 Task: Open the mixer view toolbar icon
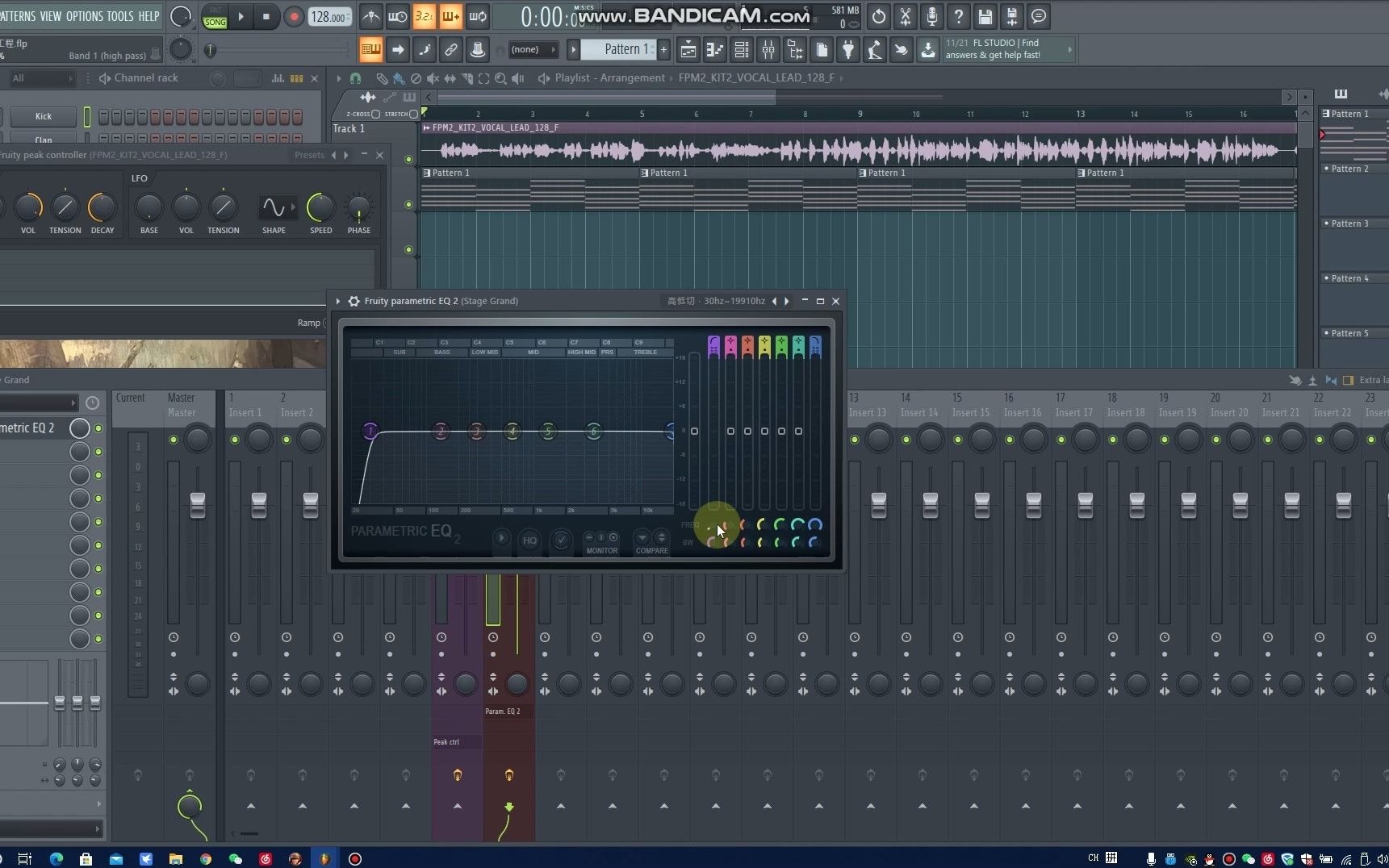pyautogui.click(x=768, y=50)
